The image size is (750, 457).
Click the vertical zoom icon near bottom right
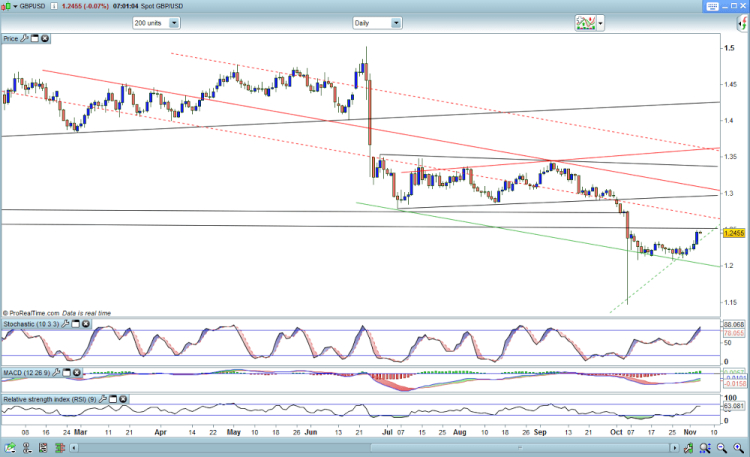(688, 448)
